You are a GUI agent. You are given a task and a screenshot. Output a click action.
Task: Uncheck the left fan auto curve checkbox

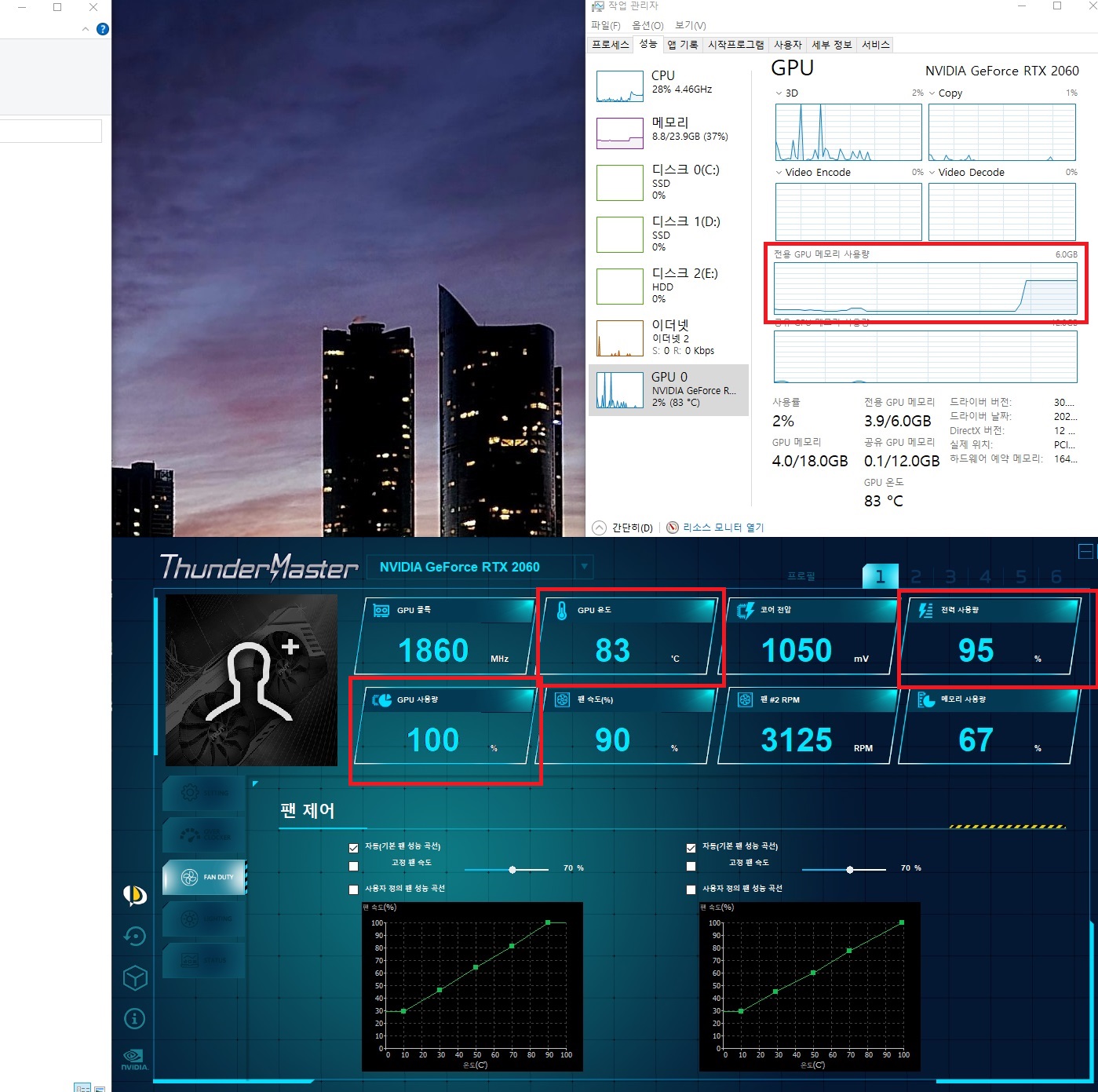pyautogui.click(x=353, y=848)
